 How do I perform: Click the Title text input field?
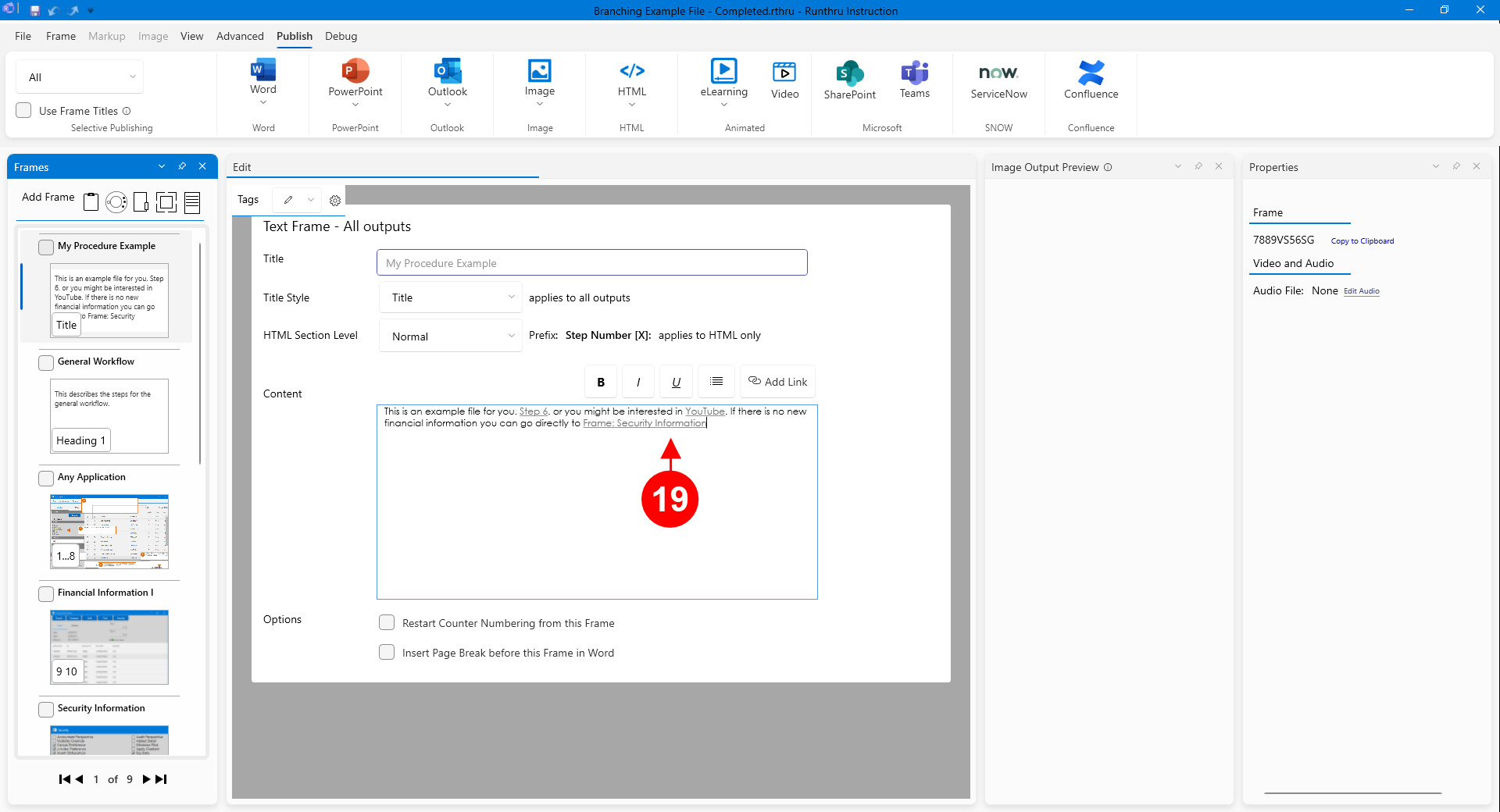(591, 263)
